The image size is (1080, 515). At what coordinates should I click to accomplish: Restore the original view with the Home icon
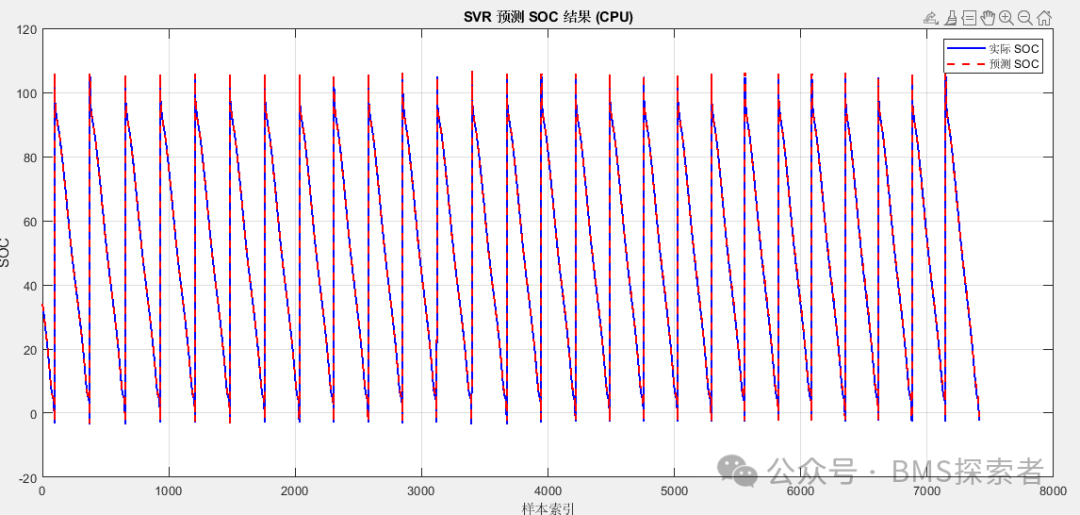(1043, 18)
